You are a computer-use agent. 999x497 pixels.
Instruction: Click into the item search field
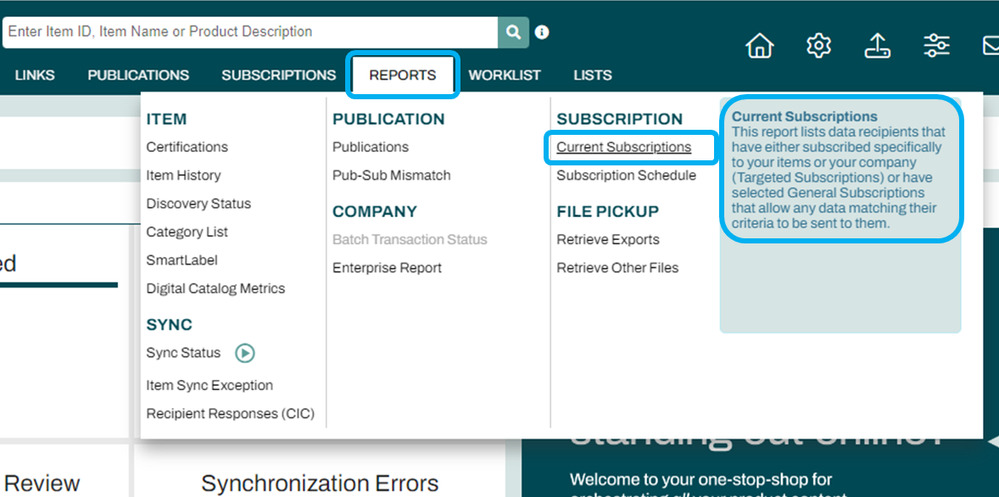click(250, 32)
